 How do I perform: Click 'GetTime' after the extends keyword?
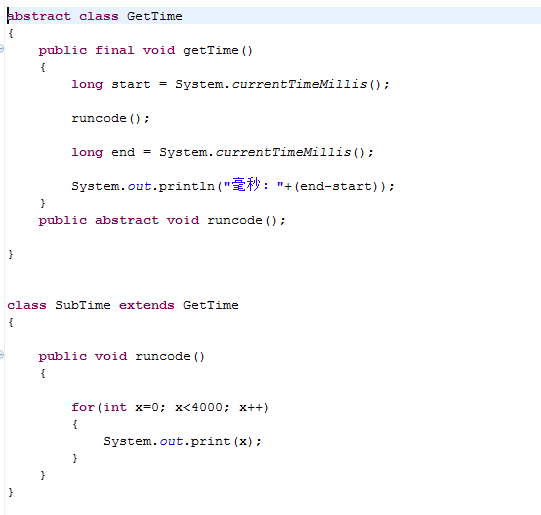click(x=210, y=305)
